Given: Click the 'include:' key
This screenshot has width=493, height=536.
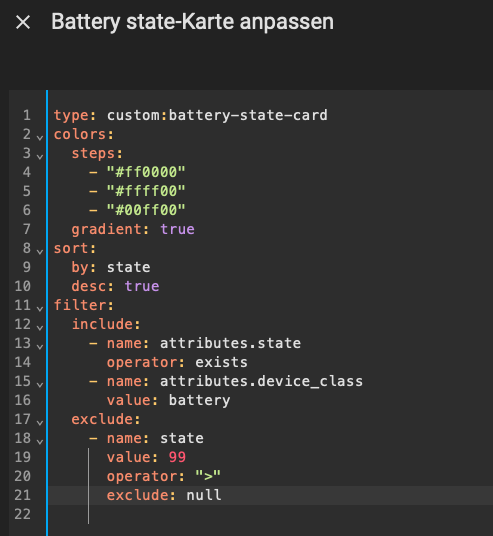Looking at the screenshot, I should click(x=106, y=324).
